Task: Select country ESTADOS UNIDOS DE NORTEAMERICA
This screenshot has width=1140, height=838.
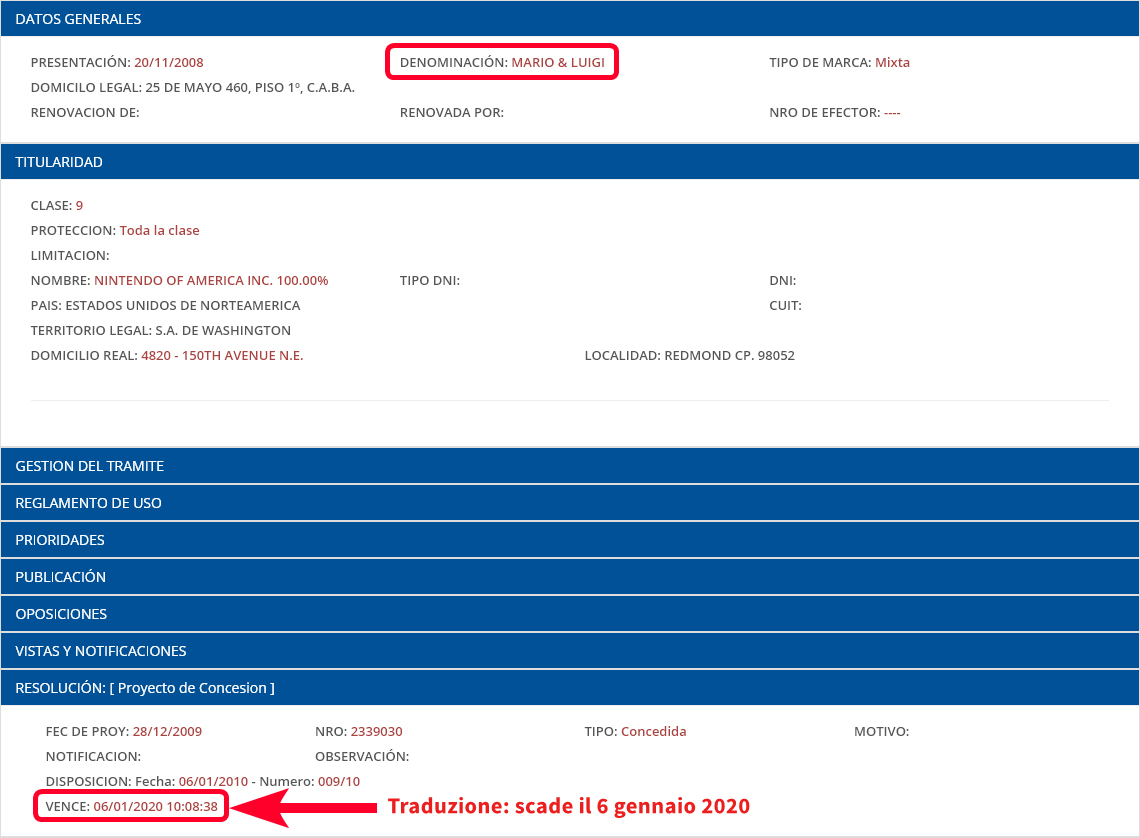Action: coord(182,305)
